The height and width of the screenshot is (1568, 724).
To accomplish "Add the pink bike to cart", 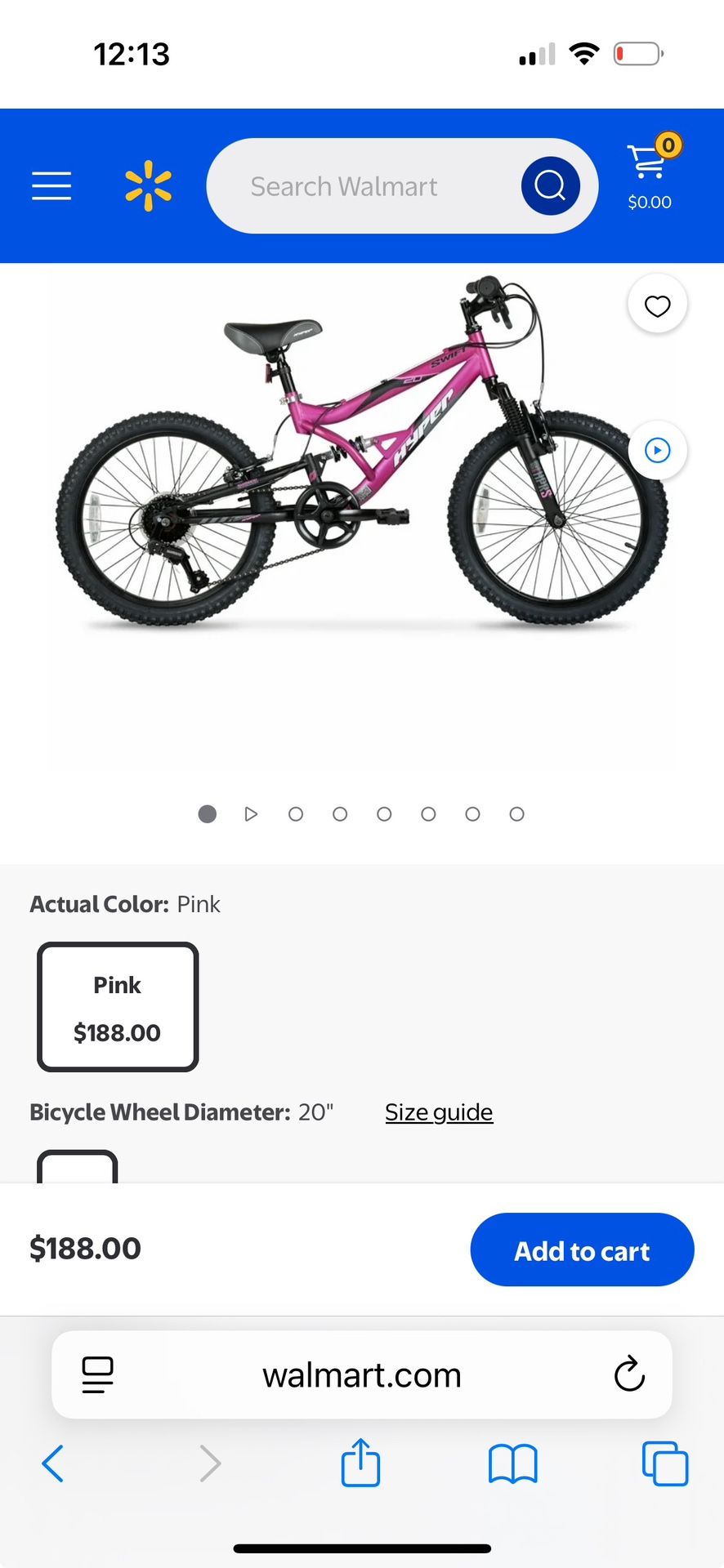I will (x=581, y=1249).
